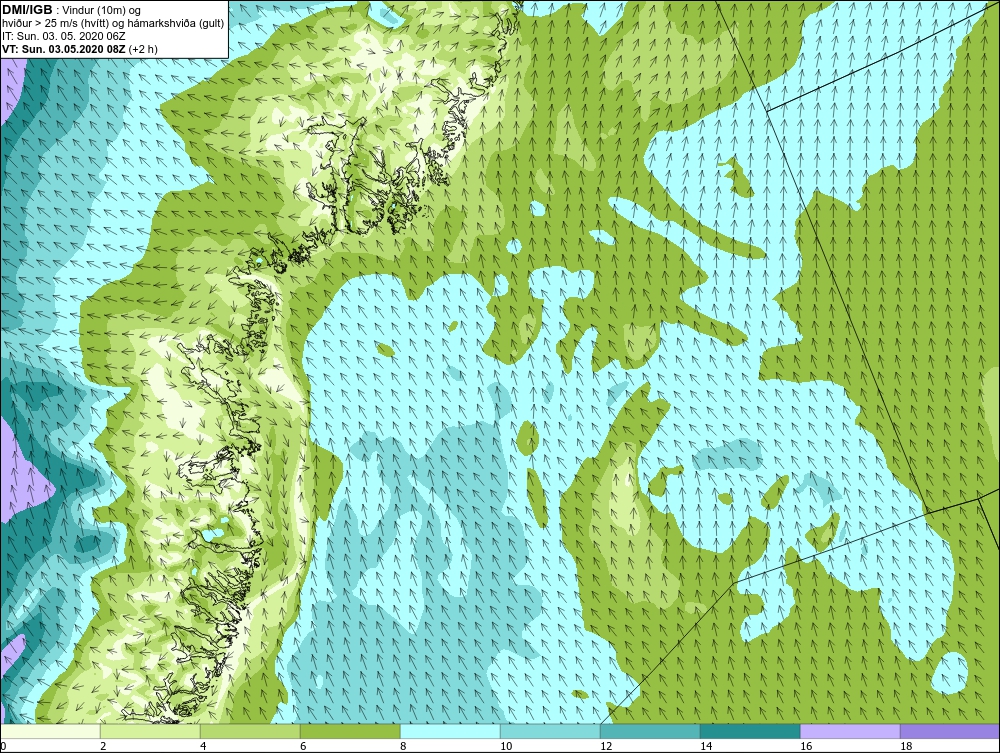Click the 0–2 m/s palest legend swatch
The height and width of the screenshot is (753, 1000).
coord(51,731)
